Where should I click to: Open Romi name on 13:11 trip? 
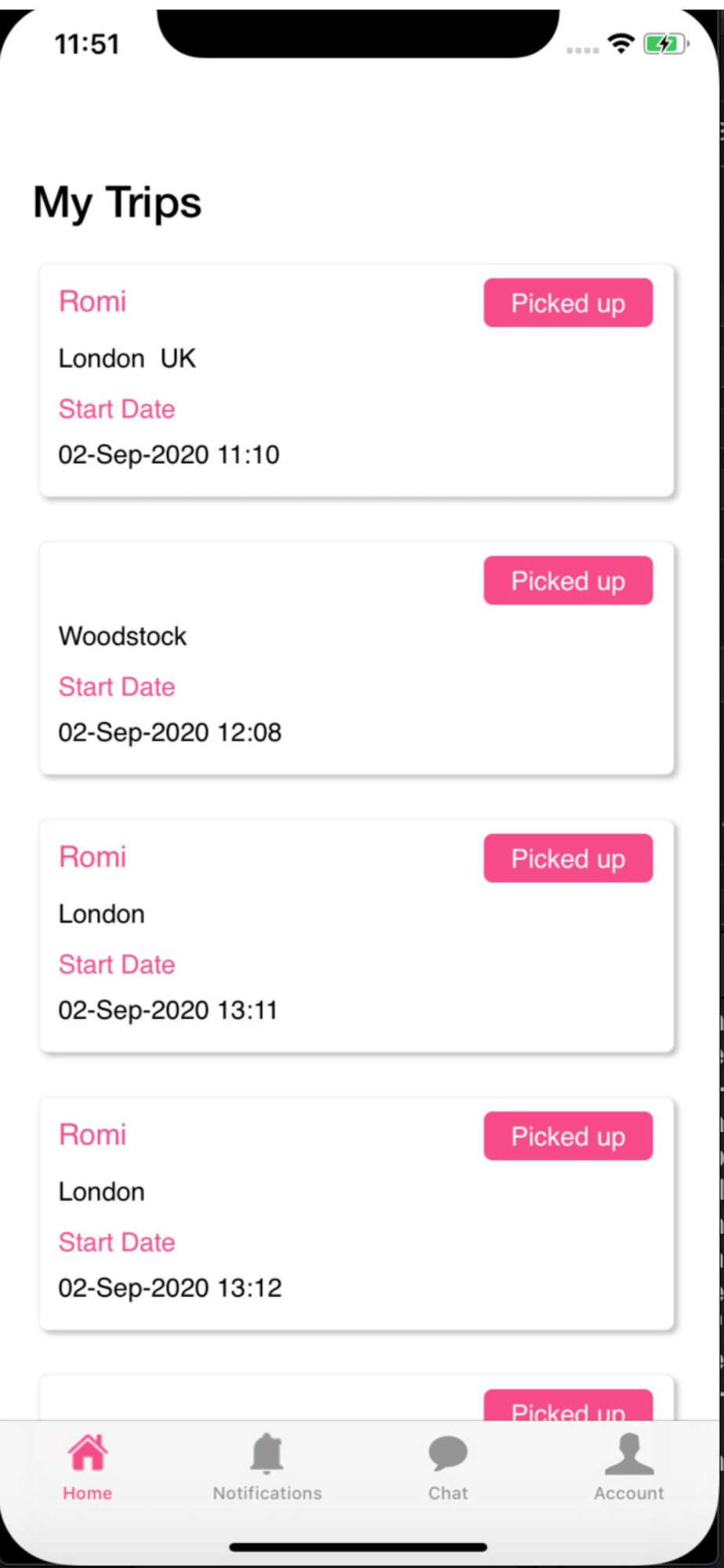pos(92,856)
